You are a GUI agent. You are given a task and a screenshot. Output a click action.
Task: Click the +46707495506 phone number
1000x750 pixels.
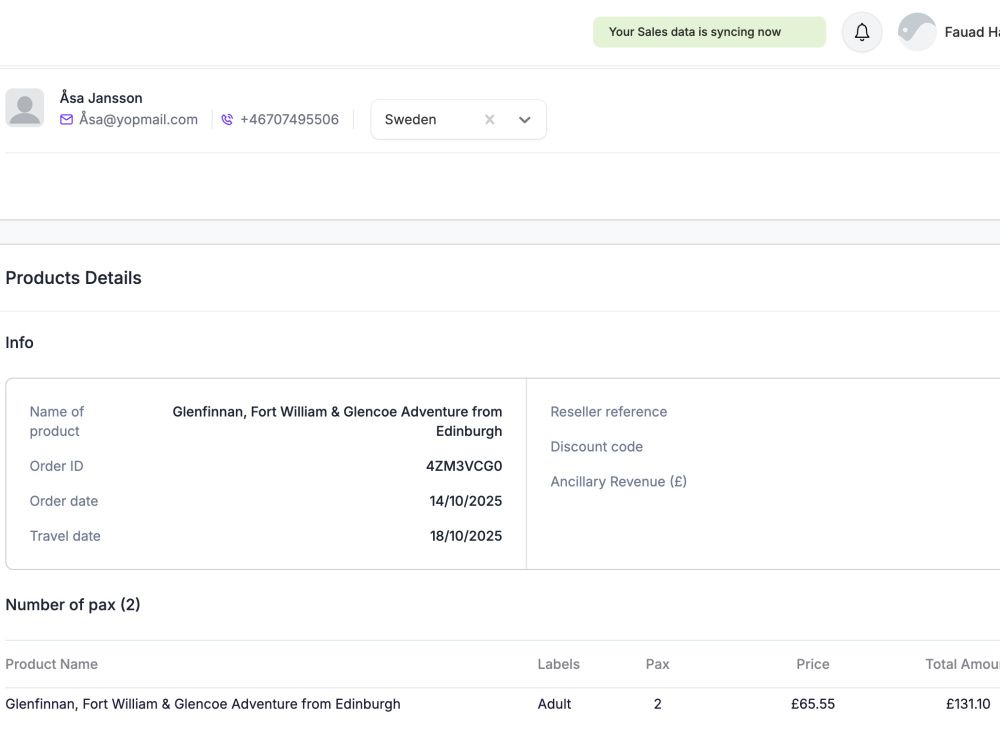coord(290,119)
